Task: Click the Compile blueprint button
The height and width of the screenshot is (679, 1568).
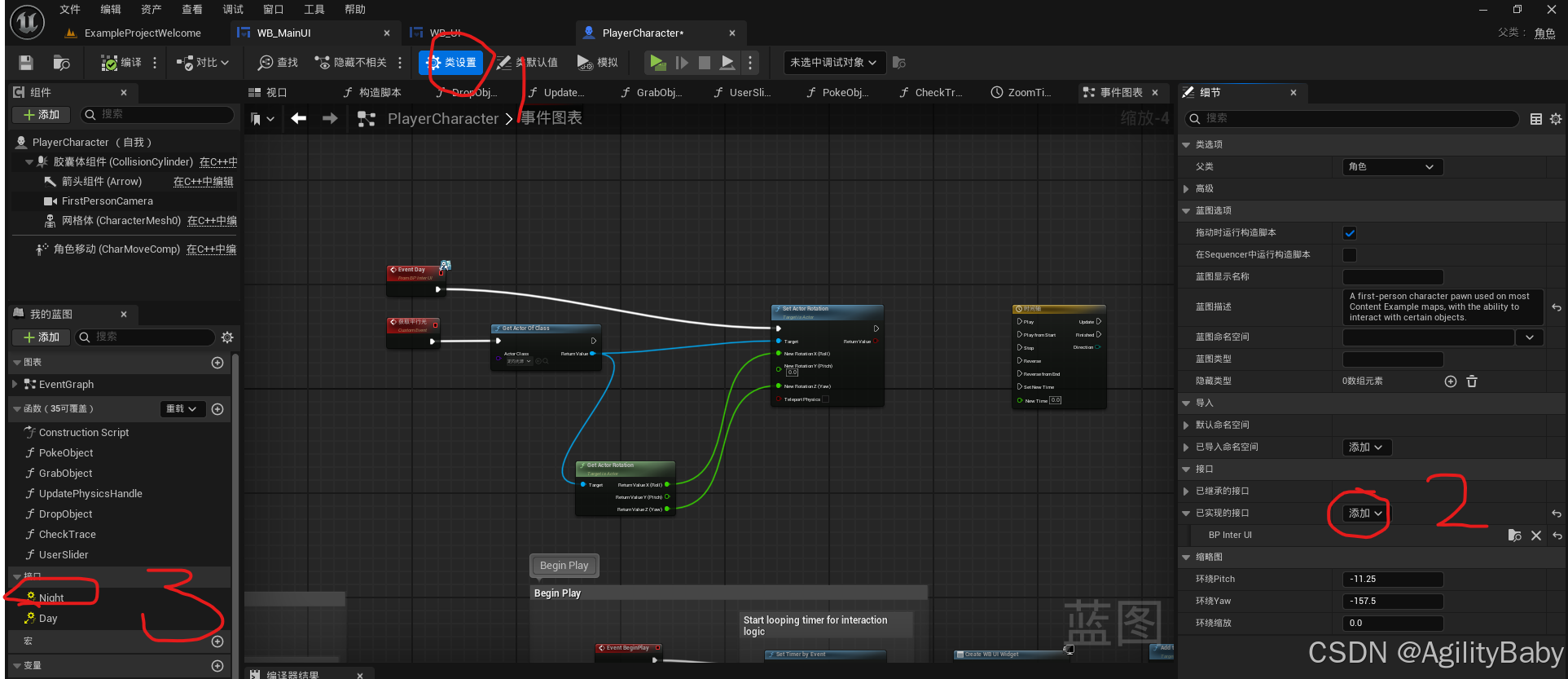Action: pos(121,63)
